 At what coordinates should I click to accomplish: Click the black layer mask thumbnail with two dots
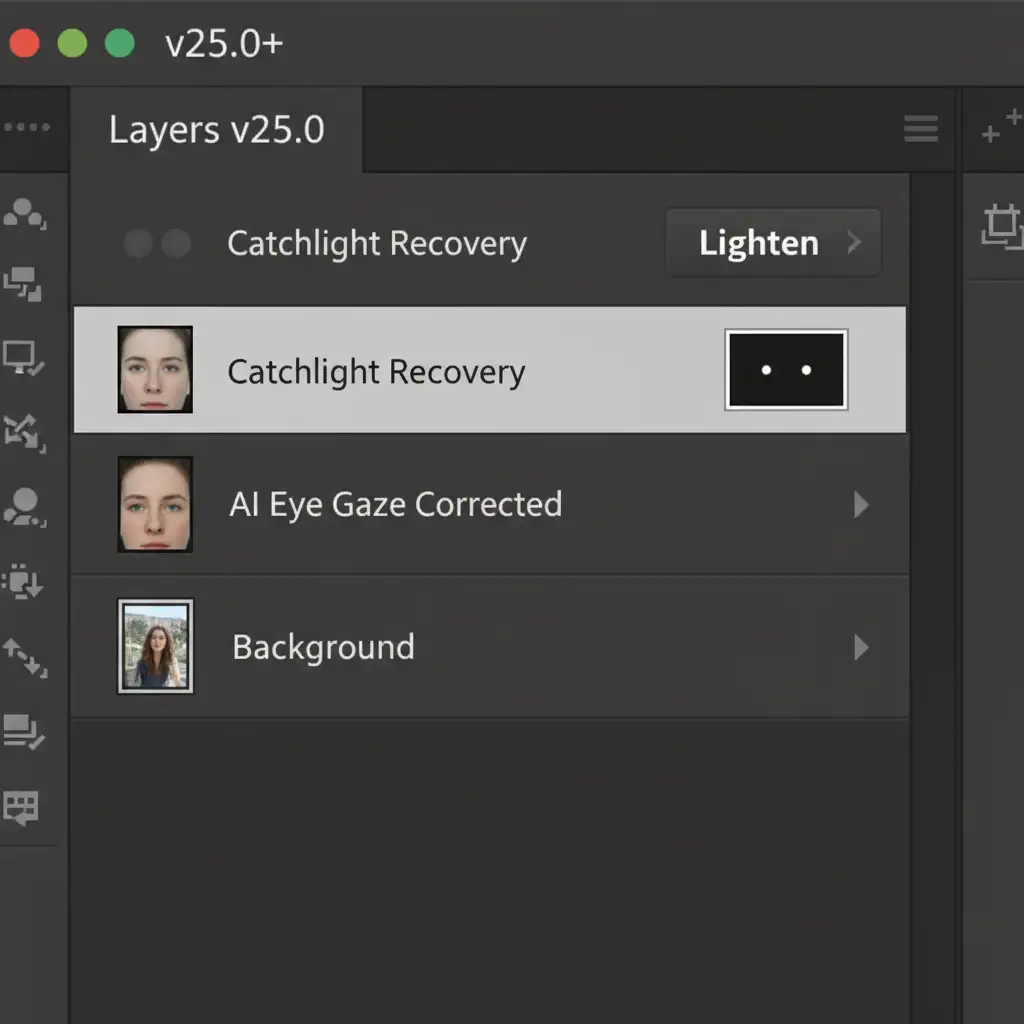[786, 370]
